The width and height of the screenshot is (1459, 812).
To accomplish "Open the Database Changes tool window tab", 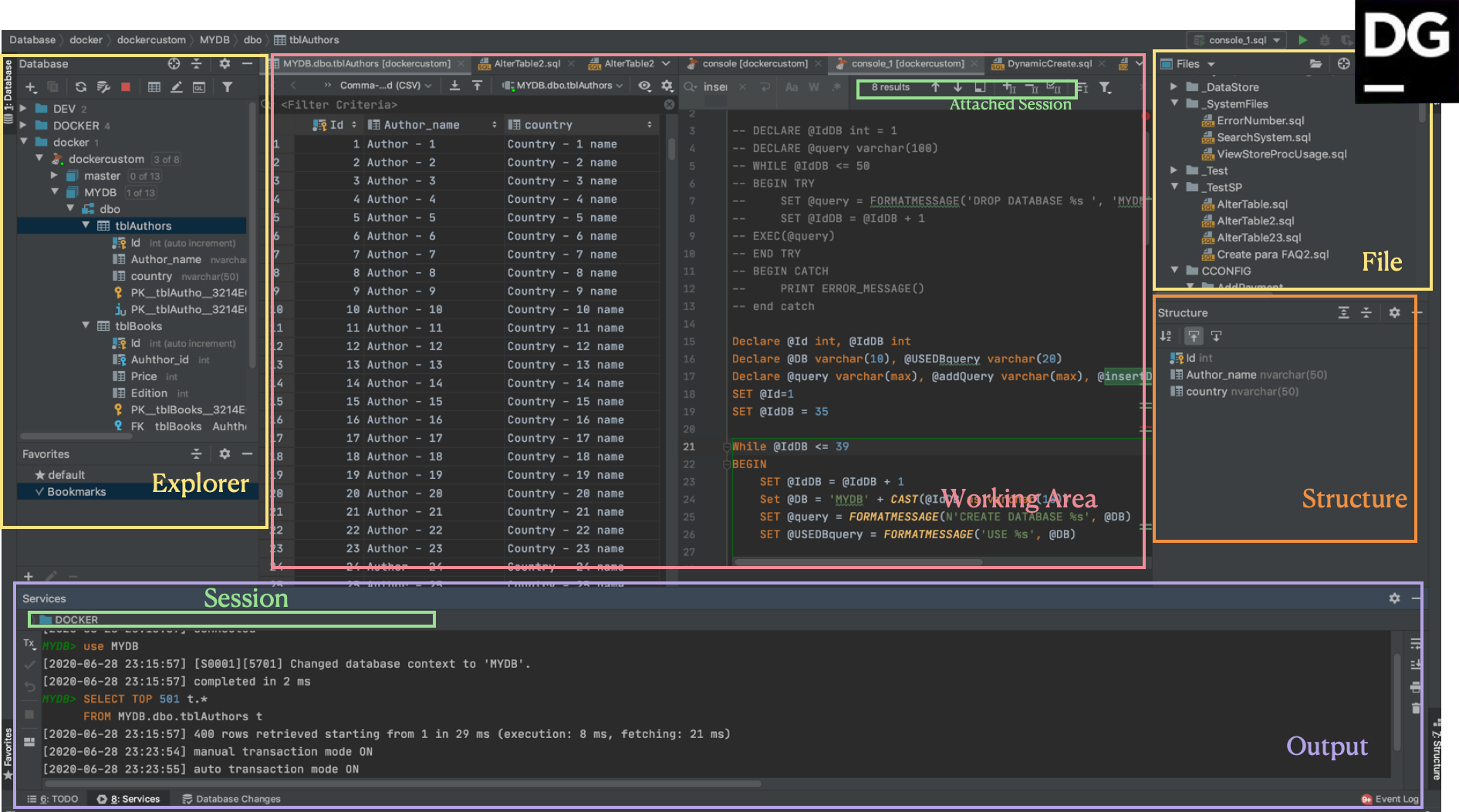I will pos(231,799).
